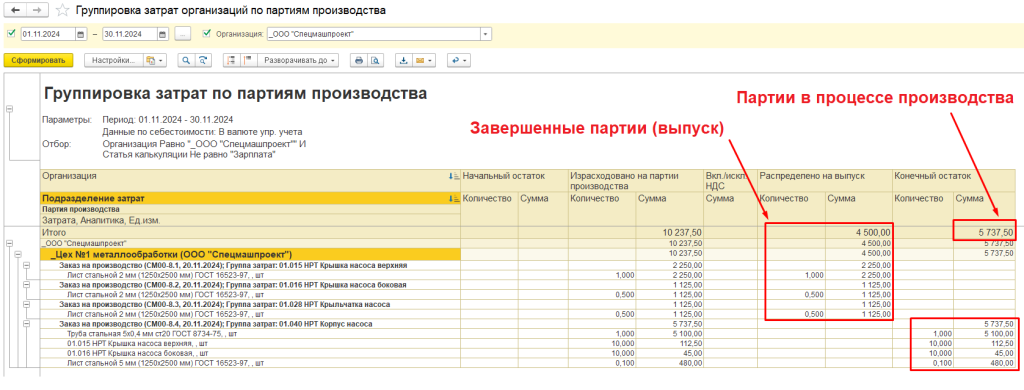Collapse Цех №1 металлообработки group

pyautogui.click(x=18, y=255)
